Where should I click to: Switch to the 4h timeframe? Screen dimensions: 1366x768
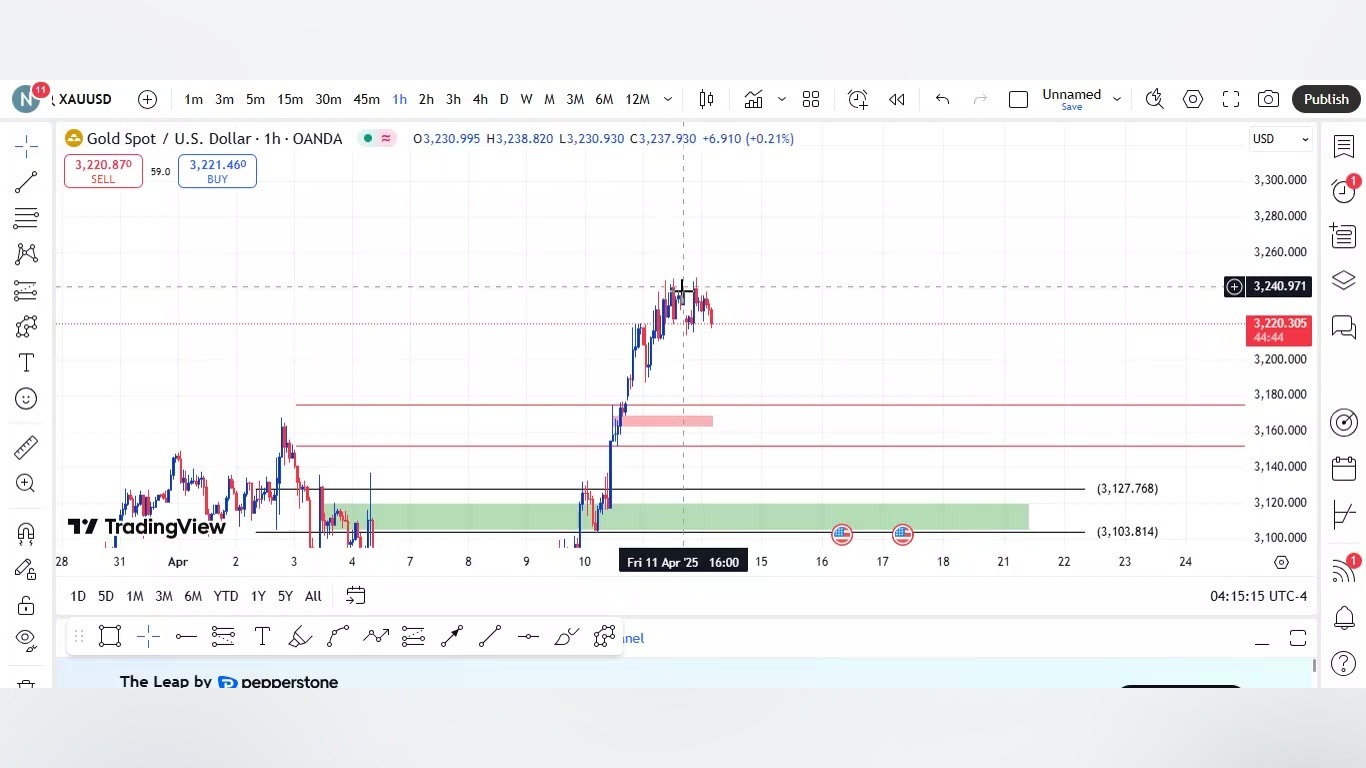[x=480, y=99]
